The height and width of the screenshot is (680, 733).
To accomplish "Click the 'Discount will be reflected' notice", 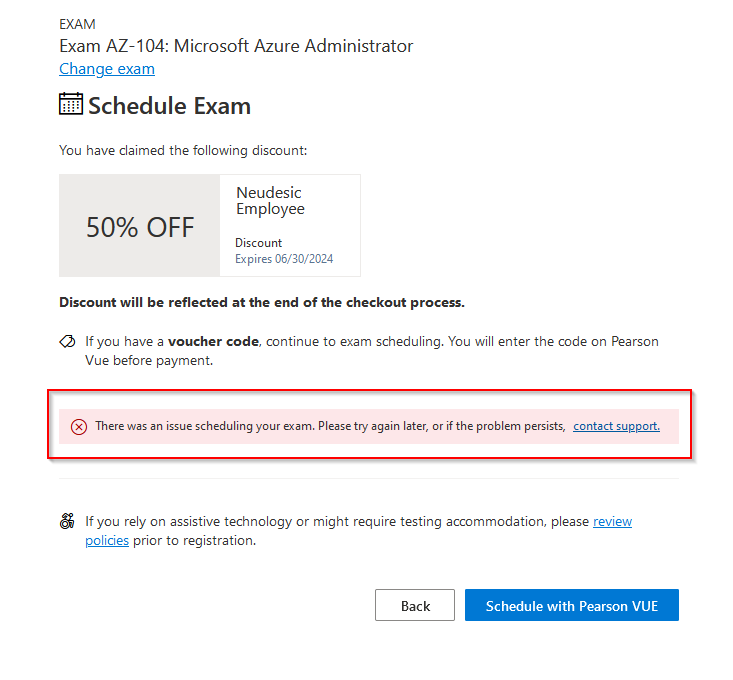I will pos(262,302).
